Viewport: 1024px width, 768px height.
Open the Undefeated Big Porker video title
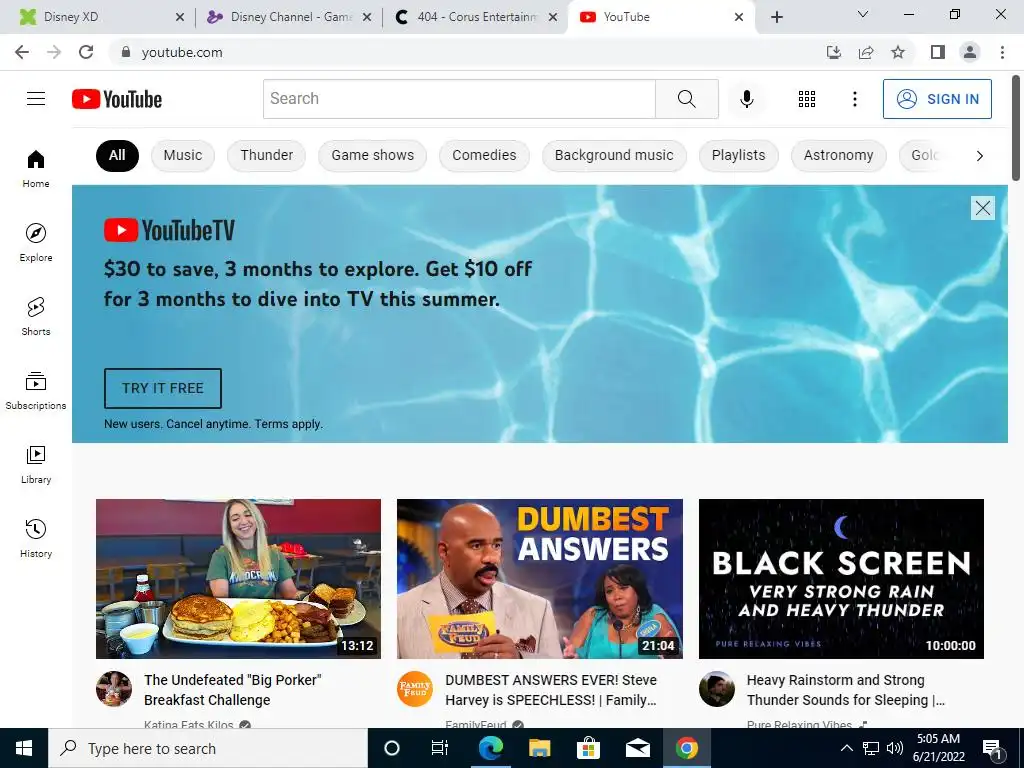click(x=232, y=690)
